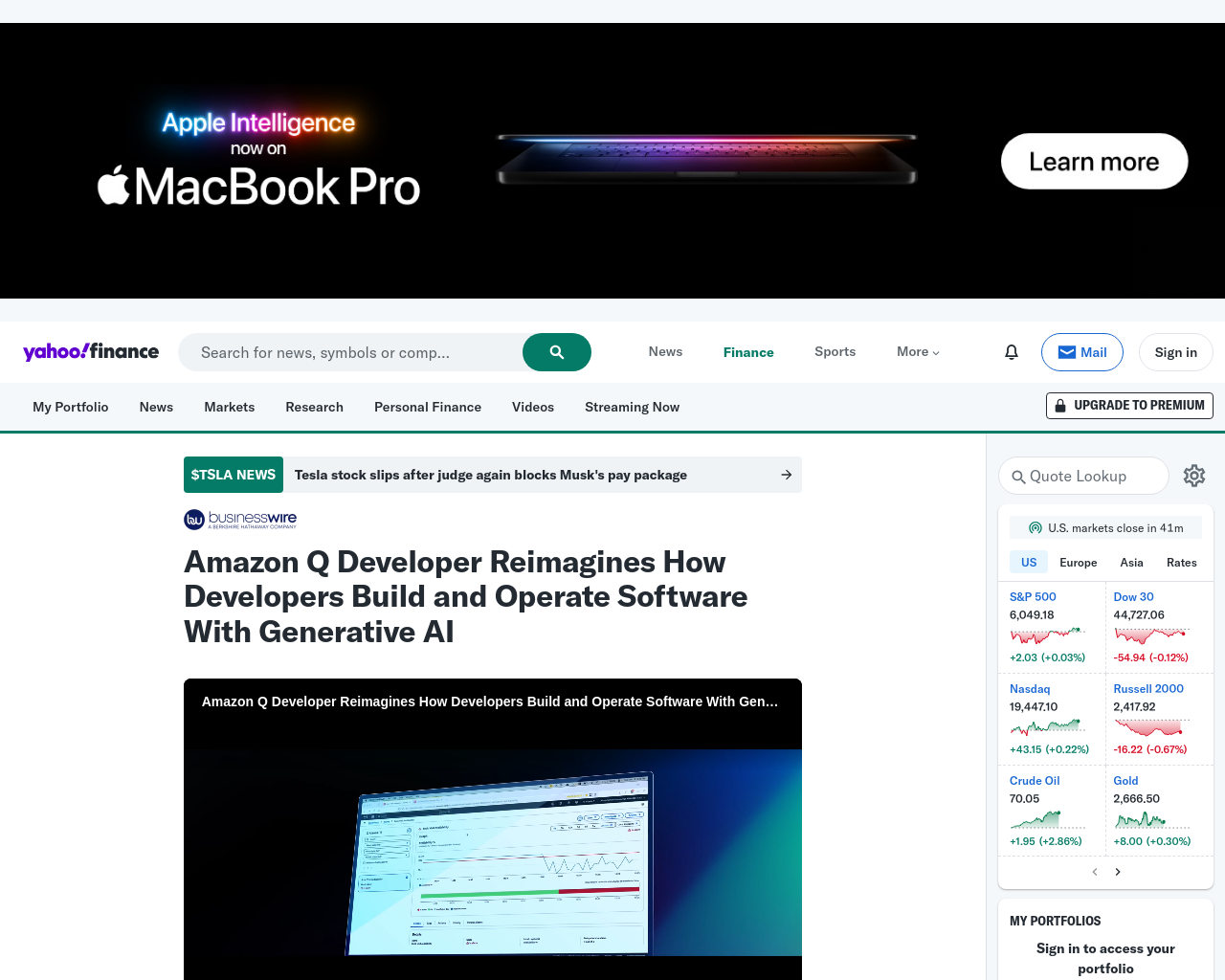
Task: Select the Finance link in top navigation
Action: (748, 352)
